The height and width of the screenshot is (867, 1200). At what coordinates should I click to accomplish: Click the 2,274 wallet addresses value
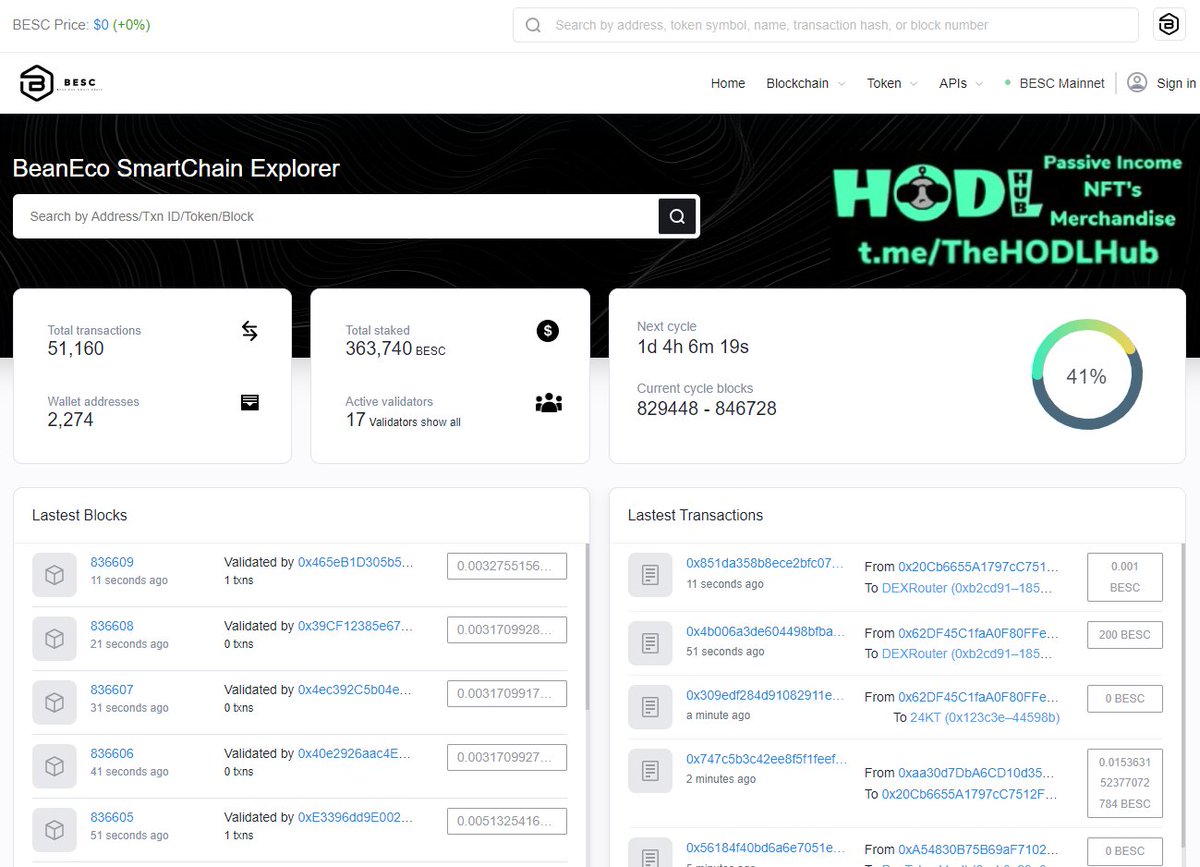pyautogui.click(x=71, y=420)
